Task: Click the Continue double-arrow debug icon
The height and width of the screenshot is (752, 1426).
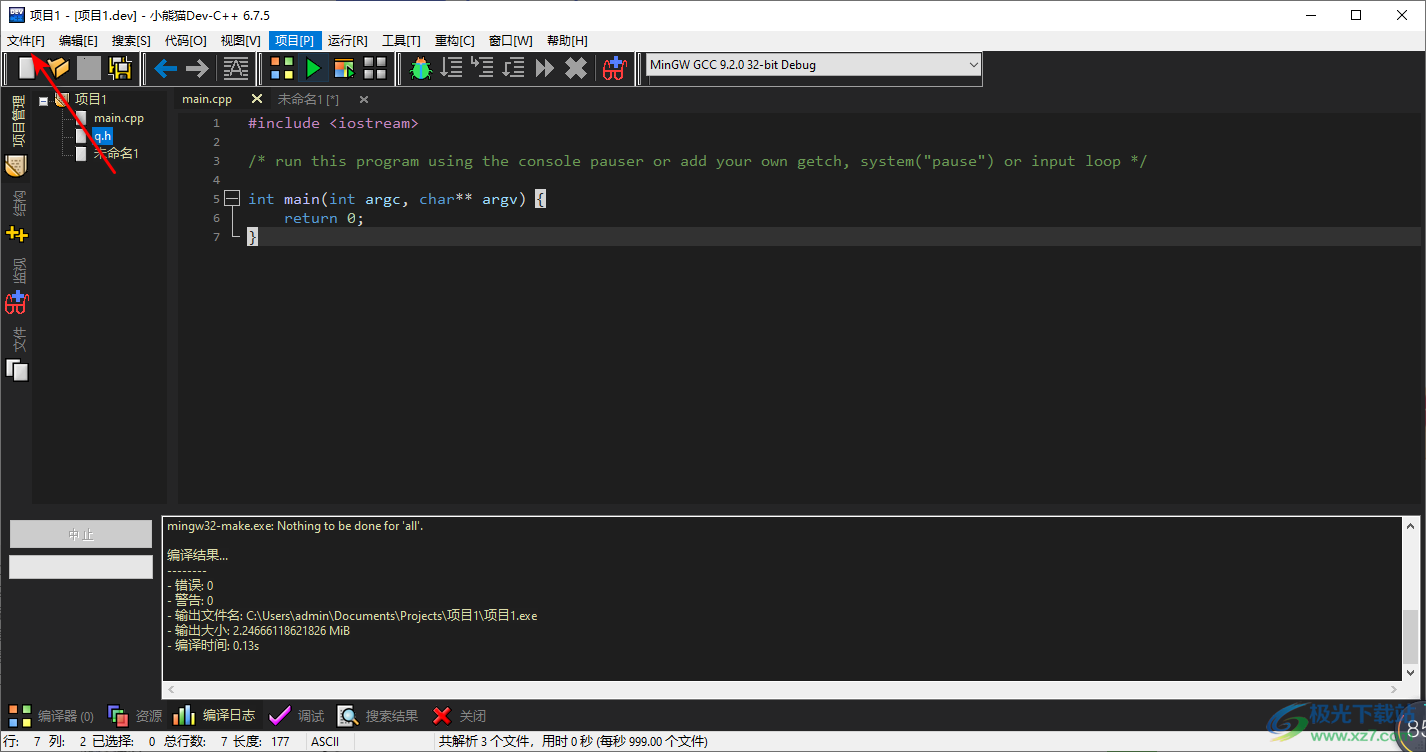Action: pos(545,68)
